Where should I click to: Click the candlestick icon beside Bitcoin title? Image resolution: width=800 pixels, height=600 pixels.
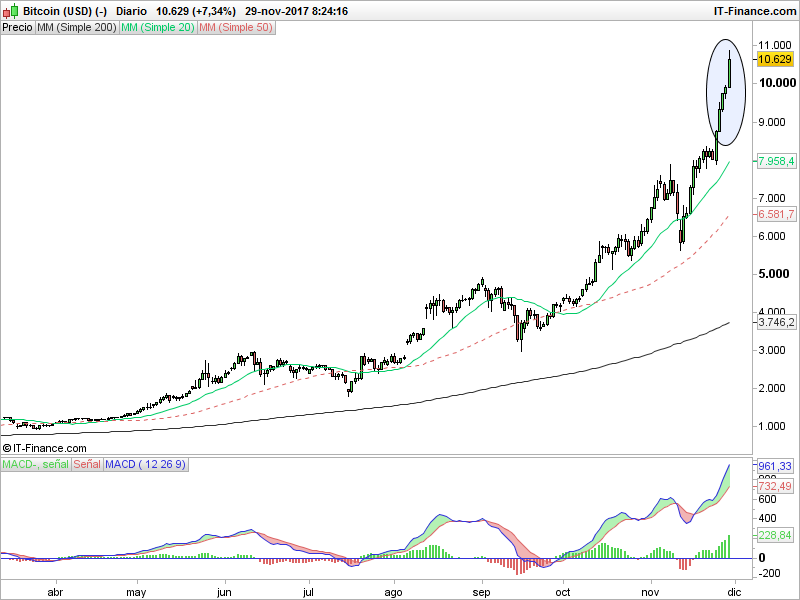11,11
